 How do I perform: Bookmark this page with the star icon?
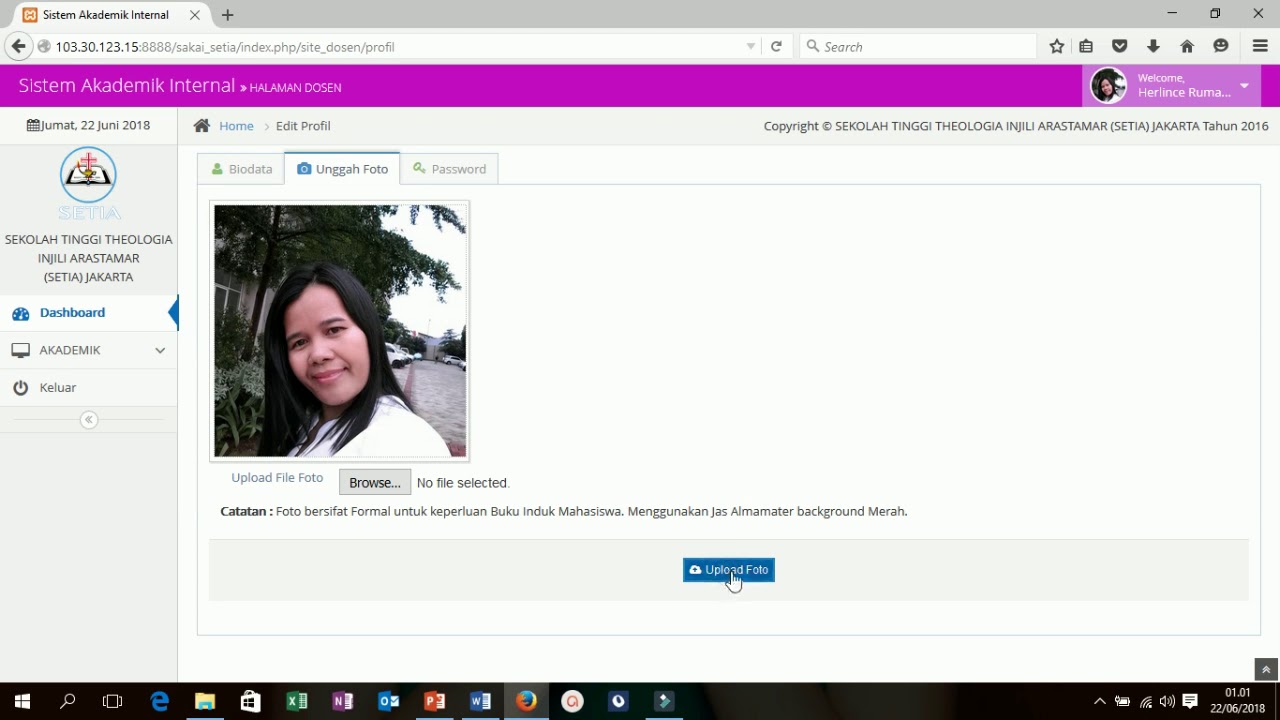(x=1057, y=46)
